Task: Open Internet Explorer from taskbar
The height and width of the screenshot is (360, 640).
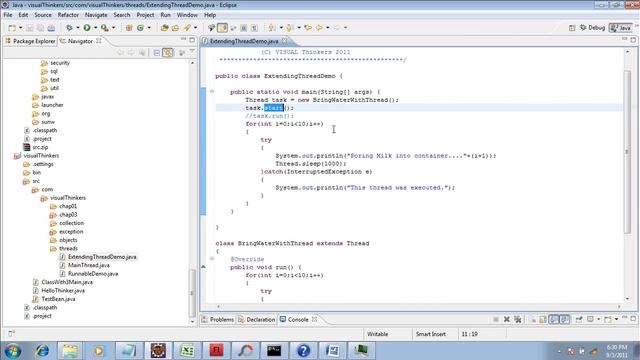Action: pyautogui.click(x=42, y=351)
